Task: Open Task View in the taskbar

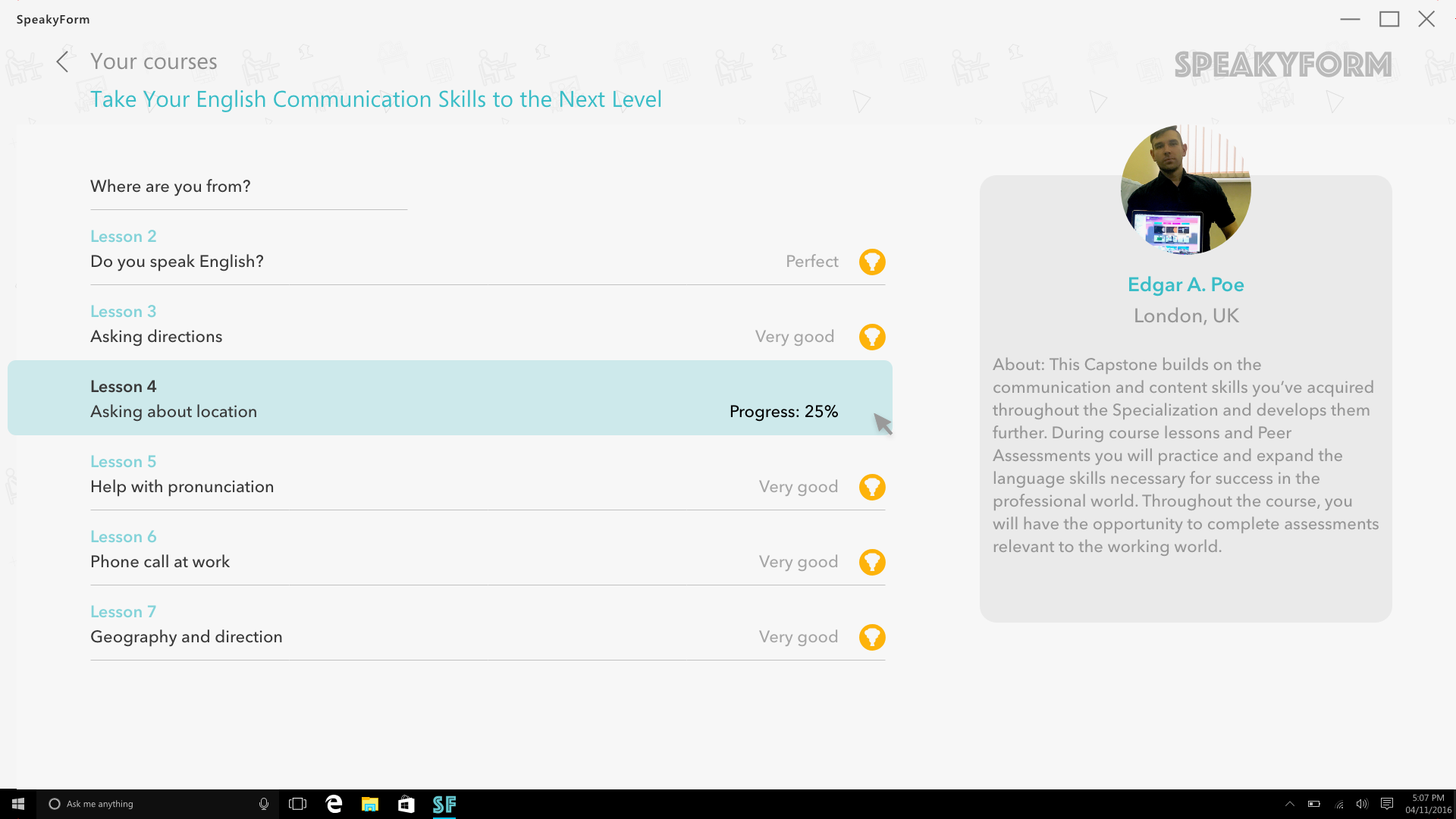Action: point(298,804)
